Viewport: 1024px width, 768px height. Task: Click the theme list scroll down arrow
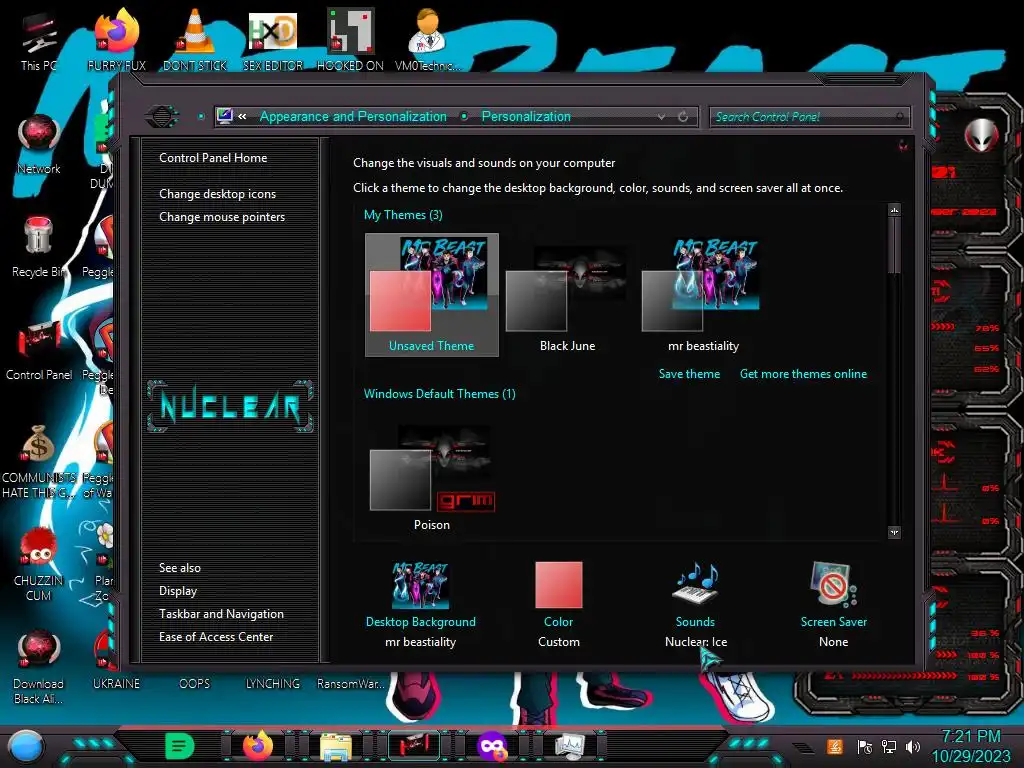[x=894, y=532]
